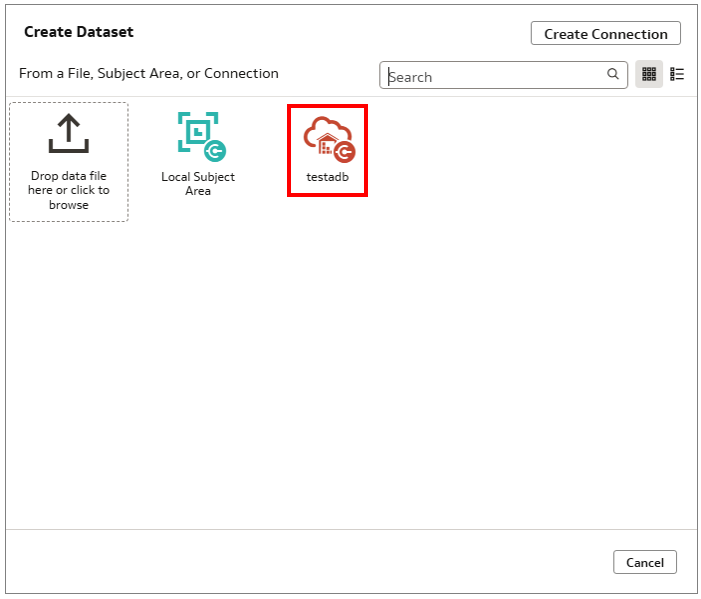The image size is (701, 599).
Task: Click the teal bracket frame of the Subject Area icon
Action: [183, 118]
